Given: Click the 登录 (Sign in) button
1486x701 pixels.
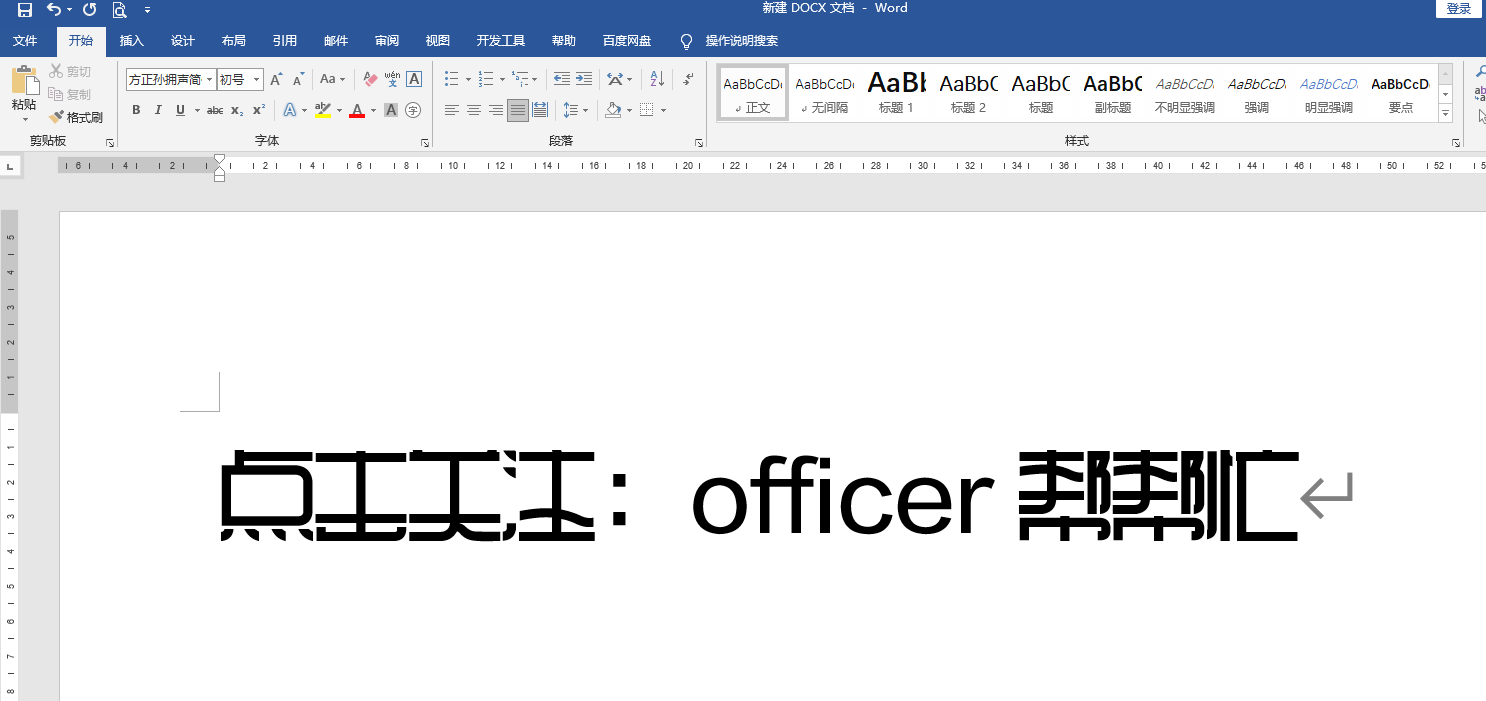Looking at the screenshot, I should point(1459,9).
